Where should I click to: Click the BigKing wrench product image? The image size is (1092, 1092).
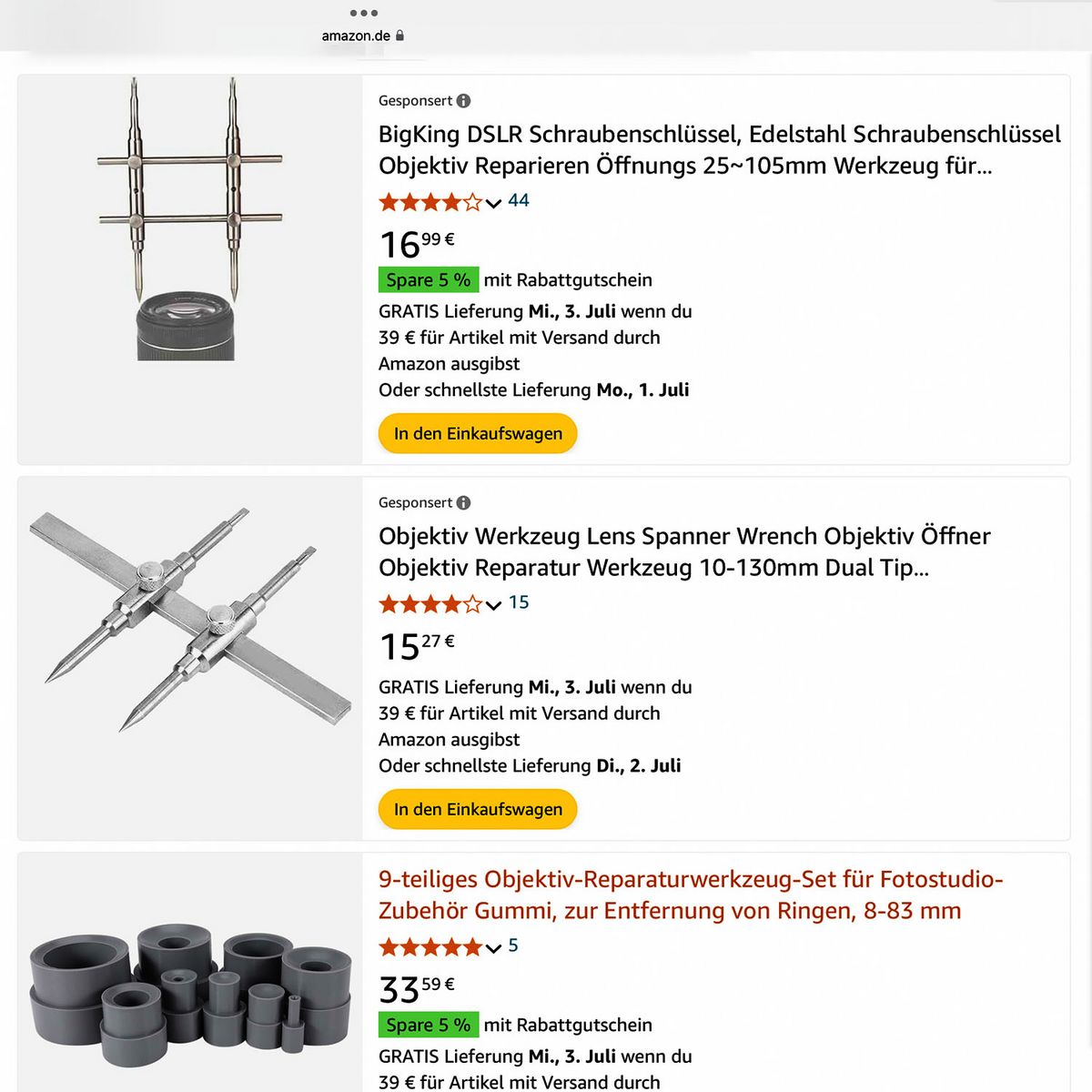click(x=189, y=218)
